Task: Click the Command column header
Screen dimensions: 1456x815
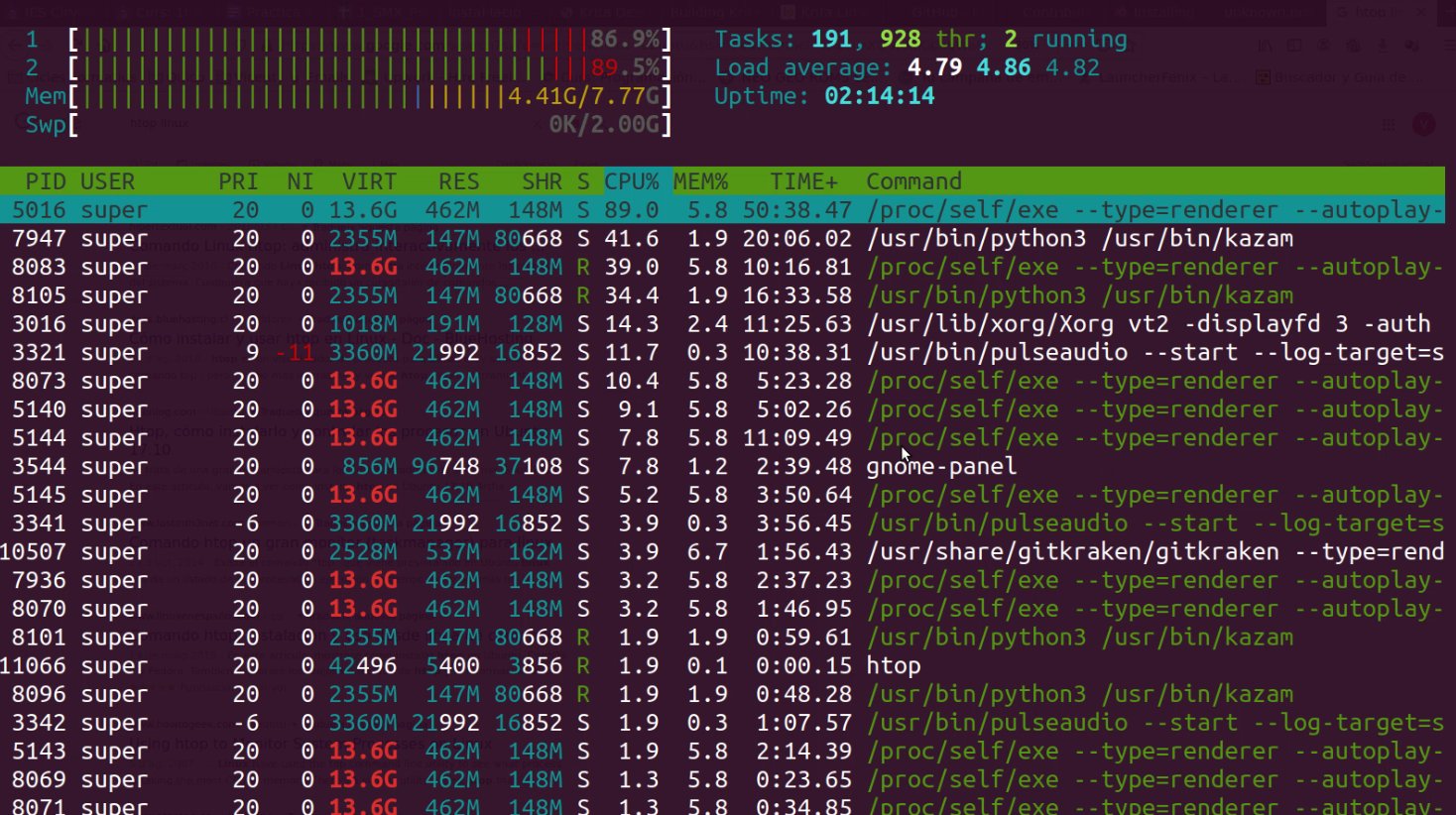Action: tap(913, 181)
